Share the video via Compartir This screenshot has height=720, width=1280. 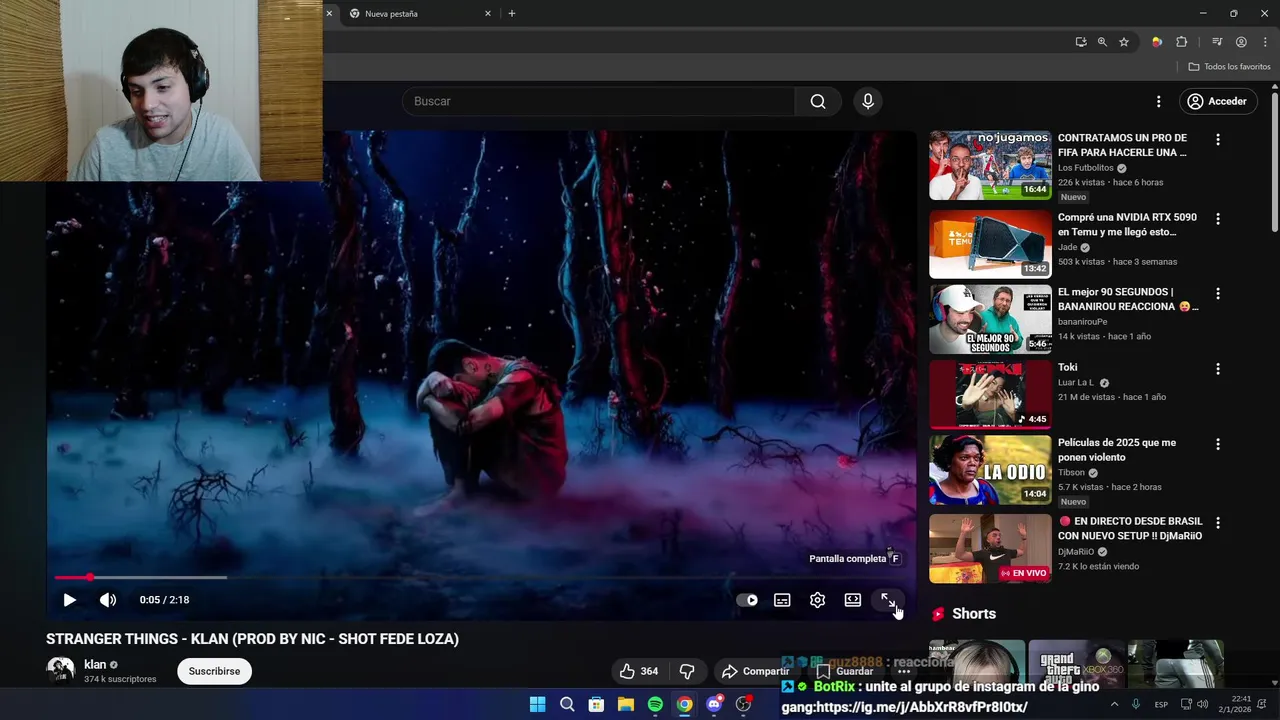point(756,671)
